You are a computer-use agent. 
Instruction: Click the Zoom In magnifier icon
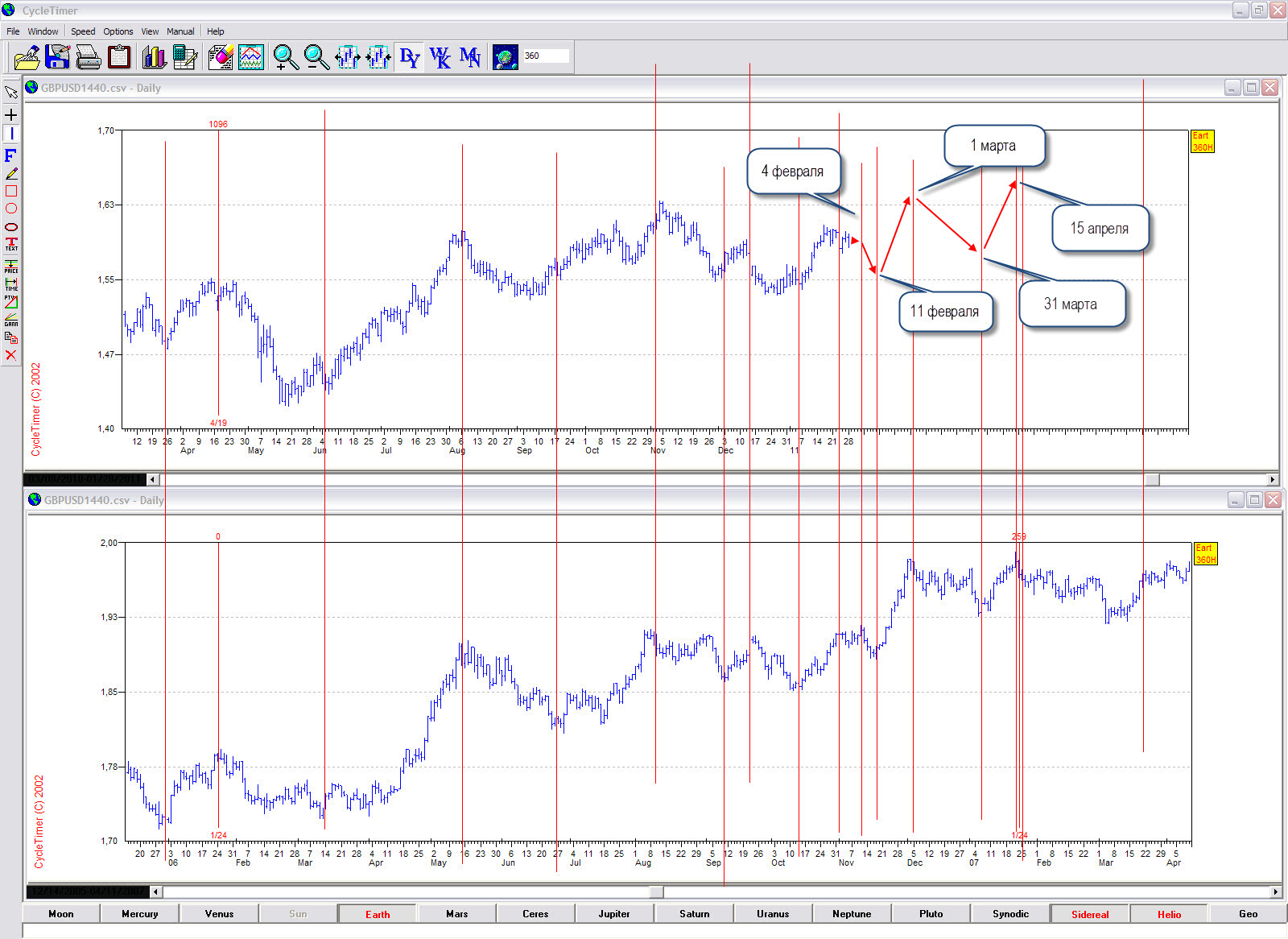(285, 57)
